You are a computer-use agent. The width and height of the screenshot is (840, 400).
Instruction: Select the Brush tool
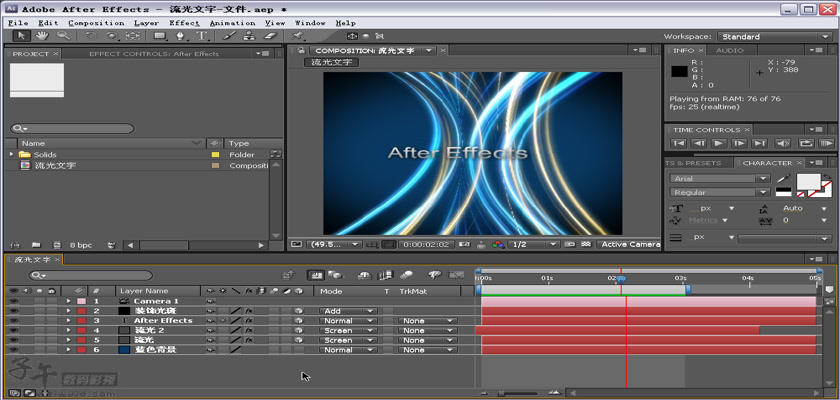pos(229,36)
